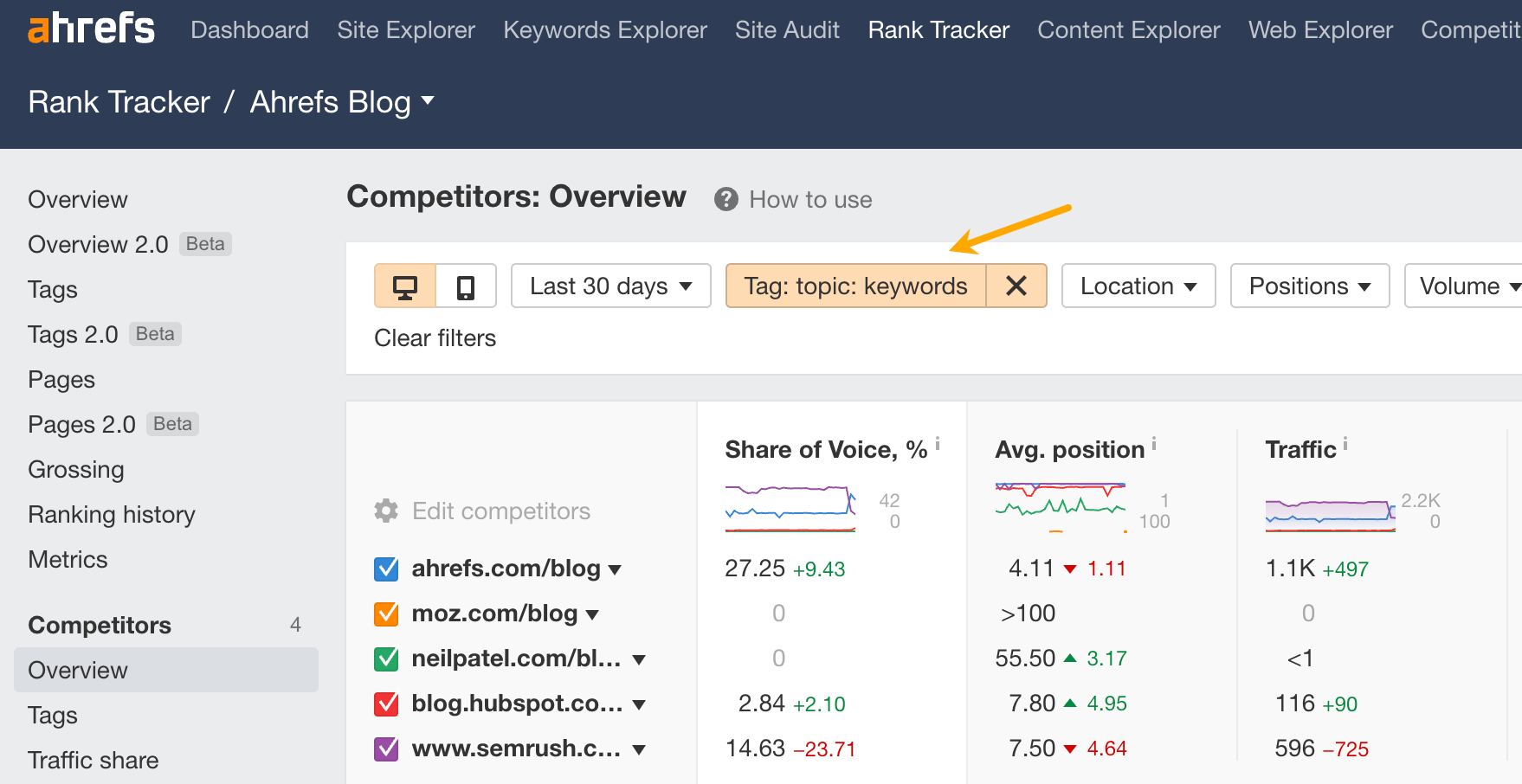Switch to Site Audit in the navigation bar
The width and height of the screenshot is (1522, 784).
coord(786,29)
